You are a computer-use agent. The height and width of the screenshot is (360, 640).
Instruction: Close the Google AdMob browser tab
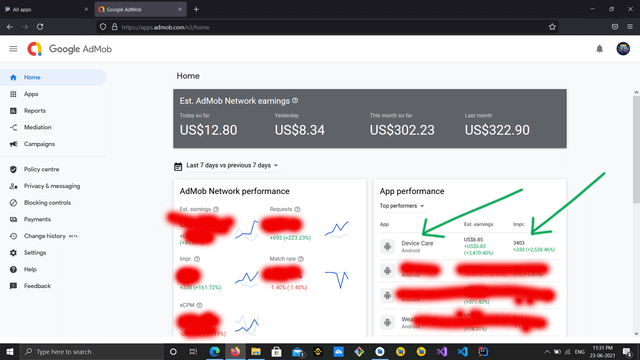click(x=180, y=9)
